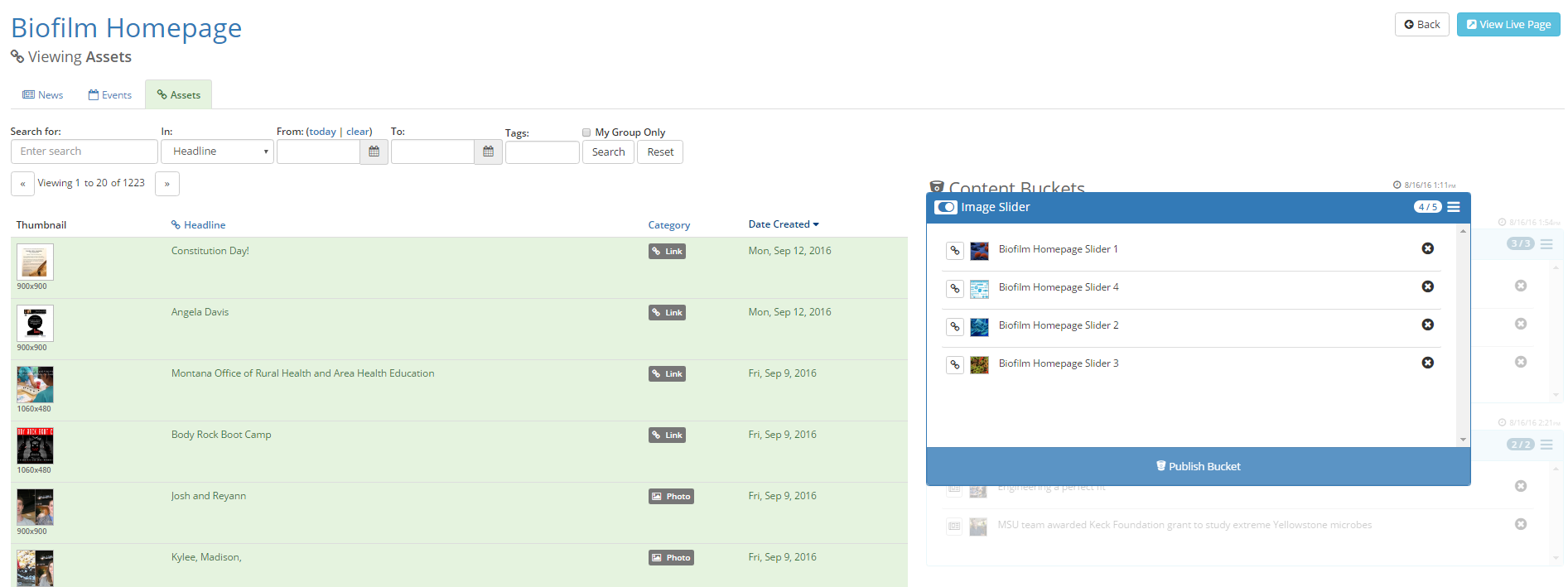The width and height of the screenshot is (1568, 587).
Task: Go to next page of assets
Action: (167, 184)
